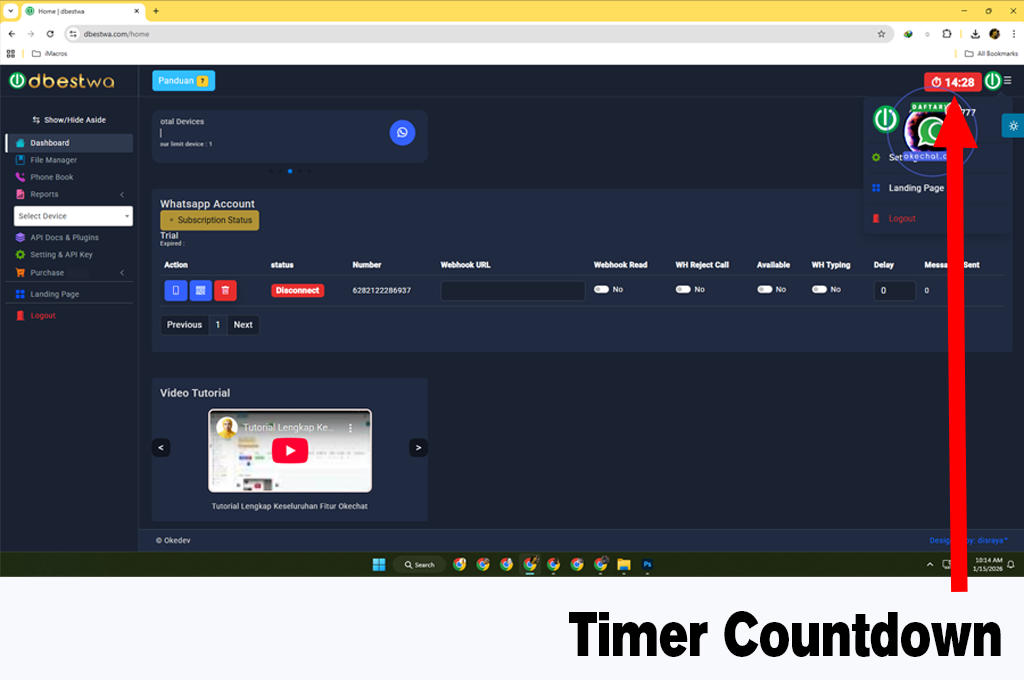Click the hamburger menu icon in header

tap(1007, 81)
